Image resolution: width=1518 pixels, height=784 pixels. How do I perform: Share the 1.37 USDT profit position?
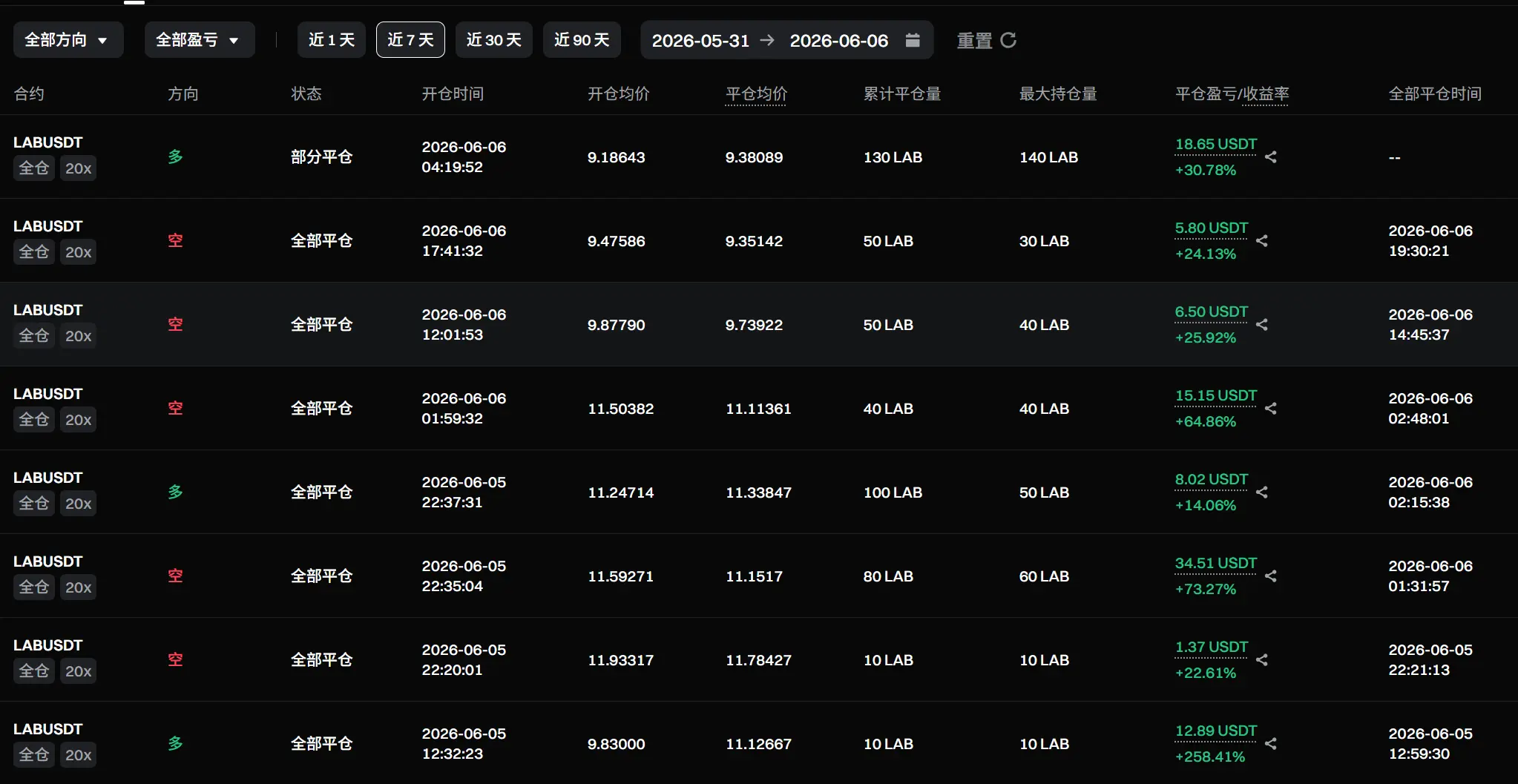coord(1262,660)
